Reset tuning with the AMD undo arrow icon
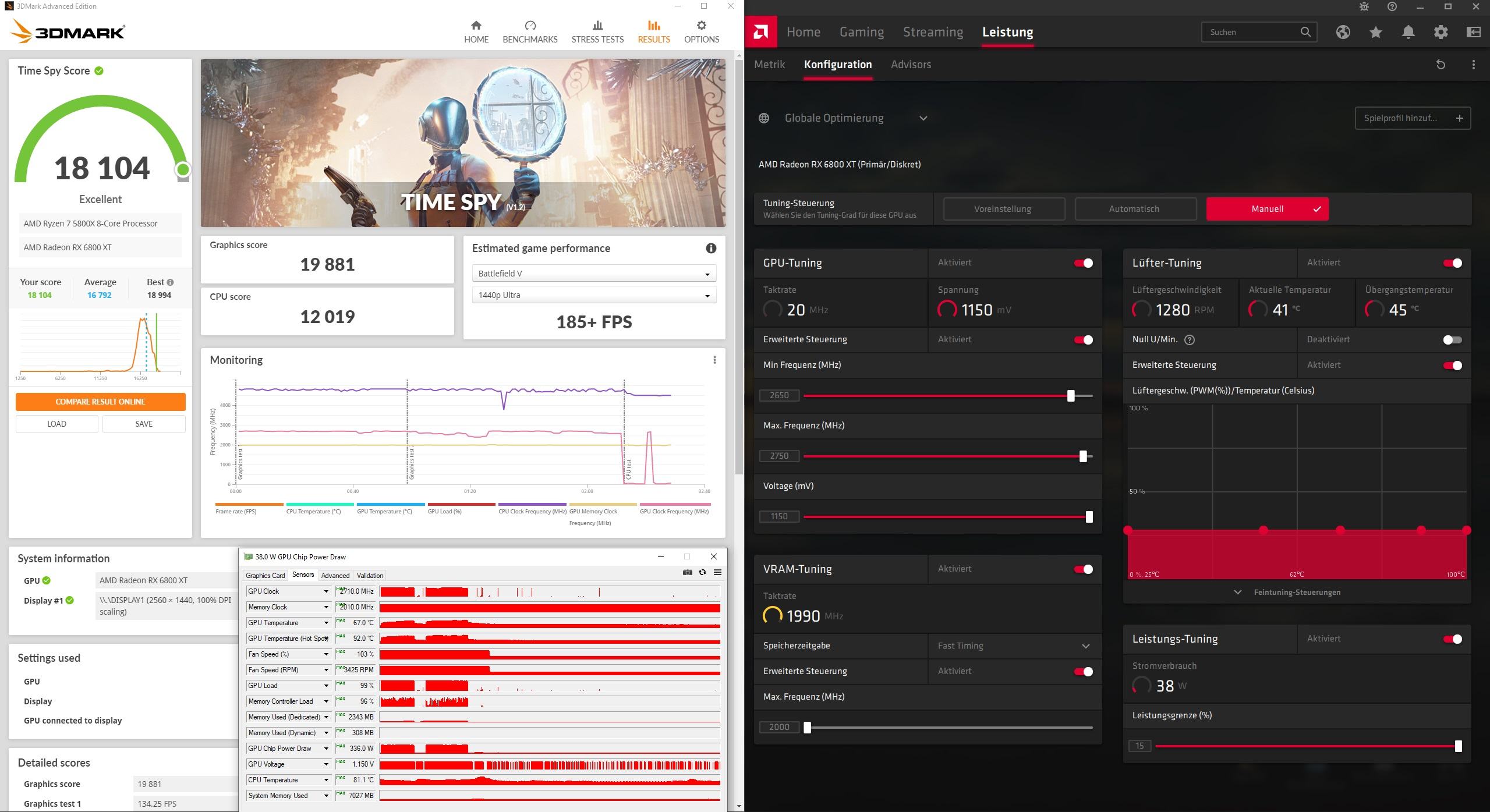The width and height of the screenshot is (1490, 812). (x=1441, y=65)
